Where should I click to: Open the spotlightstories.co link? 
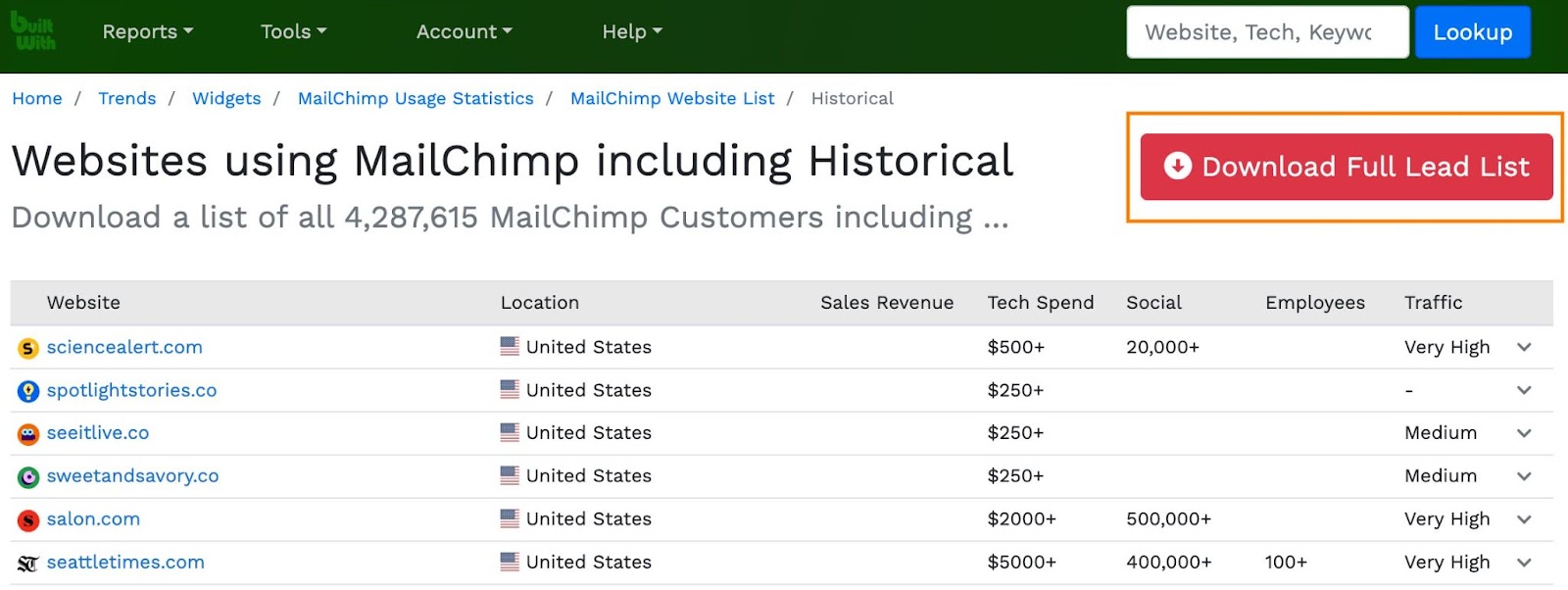coord(131,390)
